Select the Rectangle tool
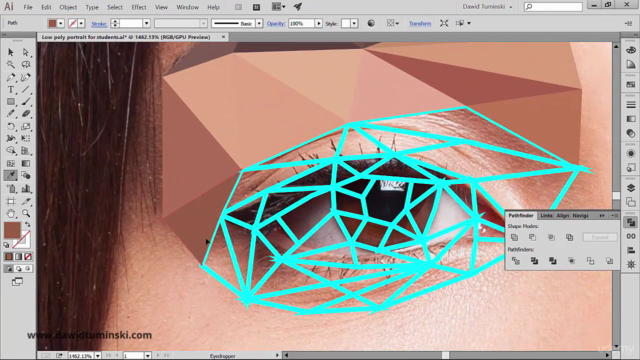The width and height of the screenshot is (640, 360). [11, 102]
